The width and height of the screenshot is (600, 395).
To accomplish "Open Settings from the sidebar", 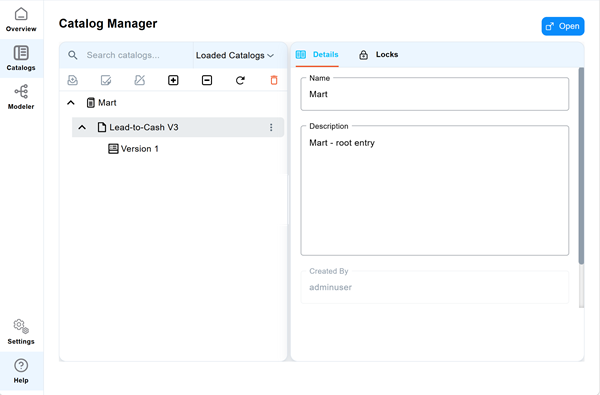I will pyautogui.click(x=21, y=332).
